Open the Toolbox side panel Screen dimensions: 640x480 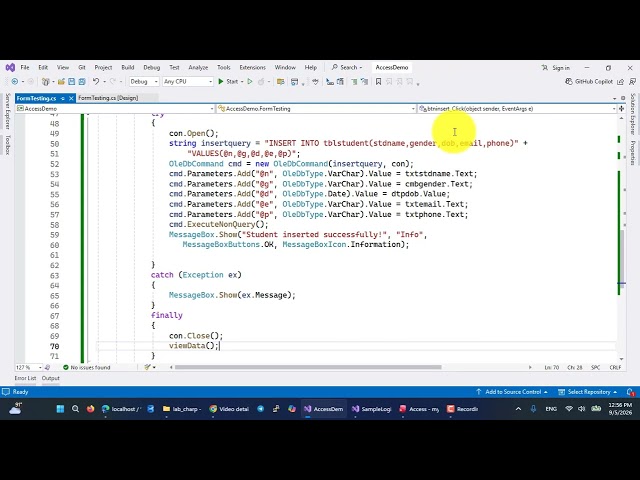(x=8, y=146)
